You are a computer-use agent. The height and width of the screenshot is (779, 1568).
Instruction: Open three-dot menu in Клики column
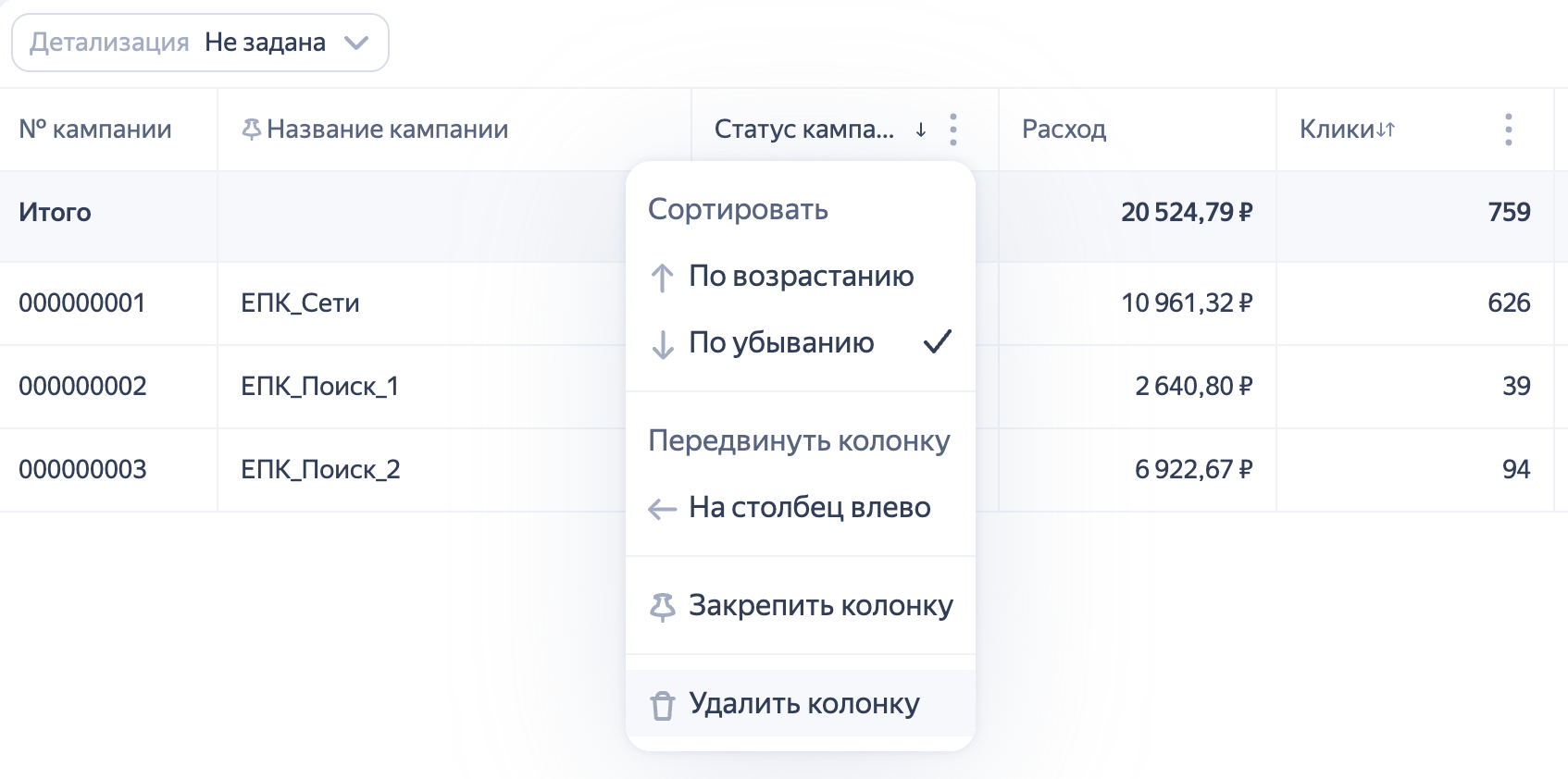(x=1508, y=130)
